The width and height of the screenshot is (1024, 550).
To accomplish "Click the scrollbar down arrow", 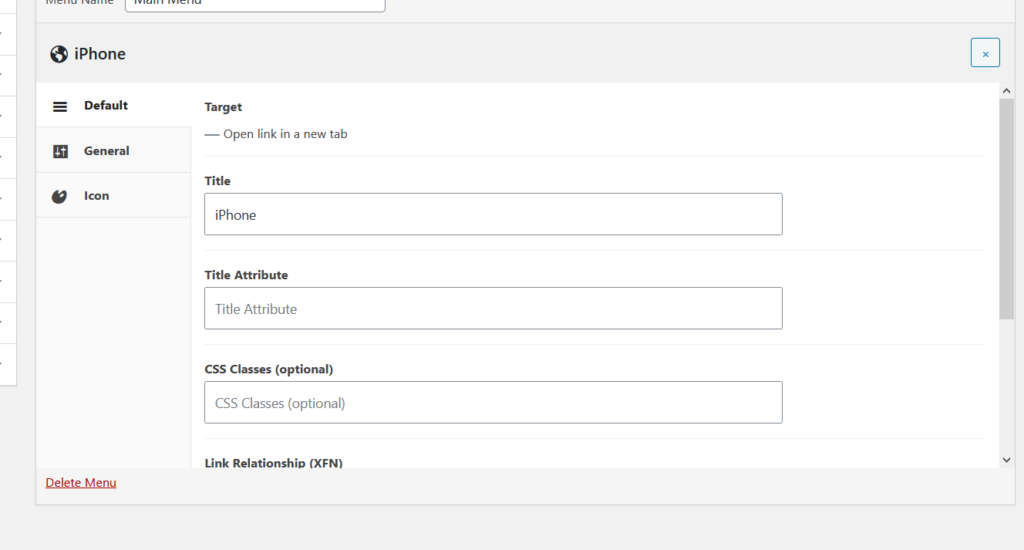I will click(x=1006, y=460).
